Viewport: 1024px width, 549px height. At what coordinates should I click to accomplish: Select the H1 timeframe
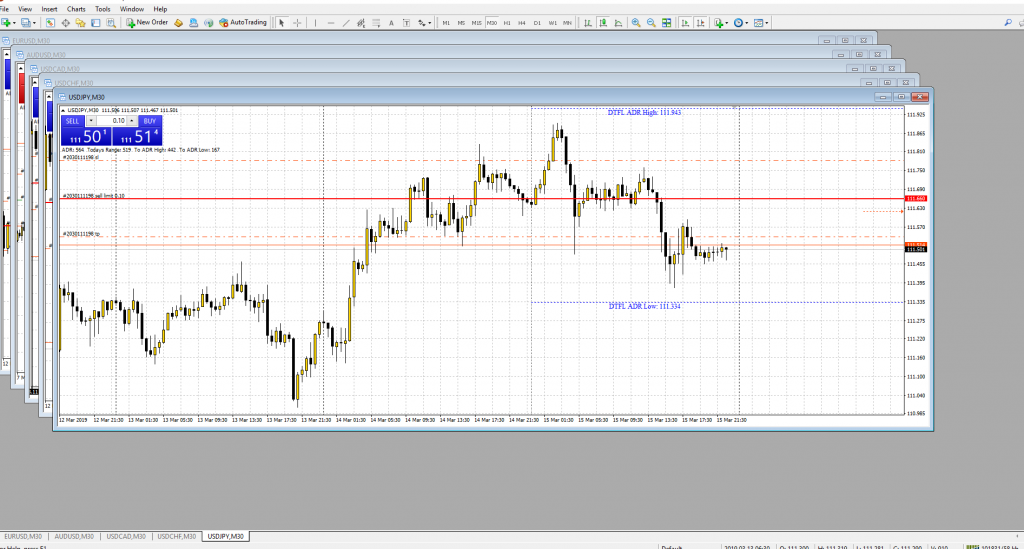point(507,23)
